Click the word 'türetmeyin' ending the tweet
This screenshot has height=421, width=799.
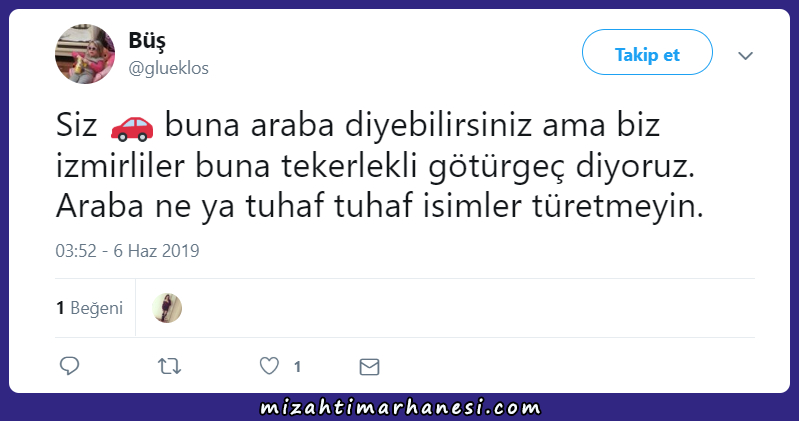[618, 207]
